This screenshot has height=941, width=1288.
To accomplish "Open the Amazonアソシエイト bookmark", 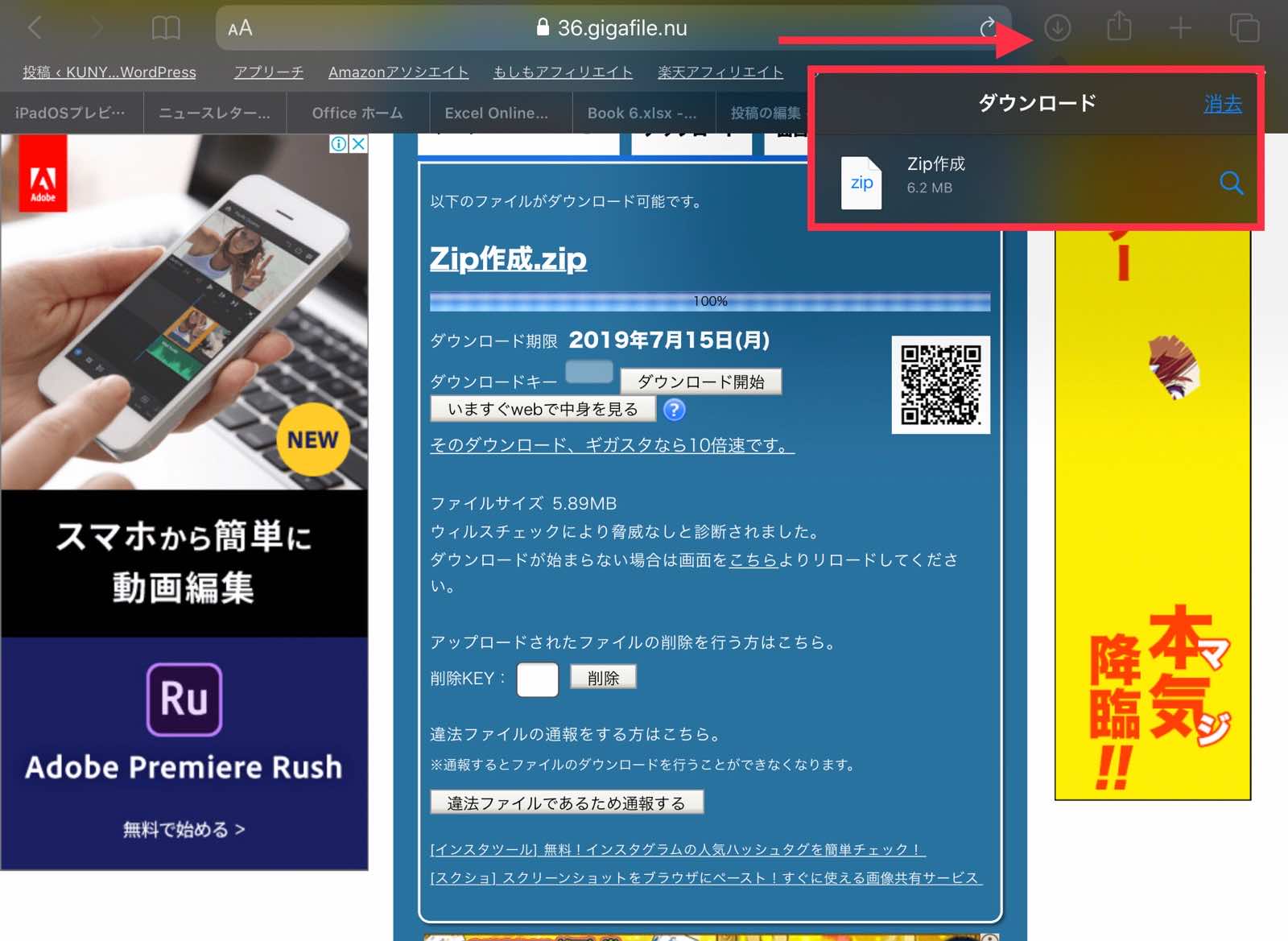I will (398, 72).
